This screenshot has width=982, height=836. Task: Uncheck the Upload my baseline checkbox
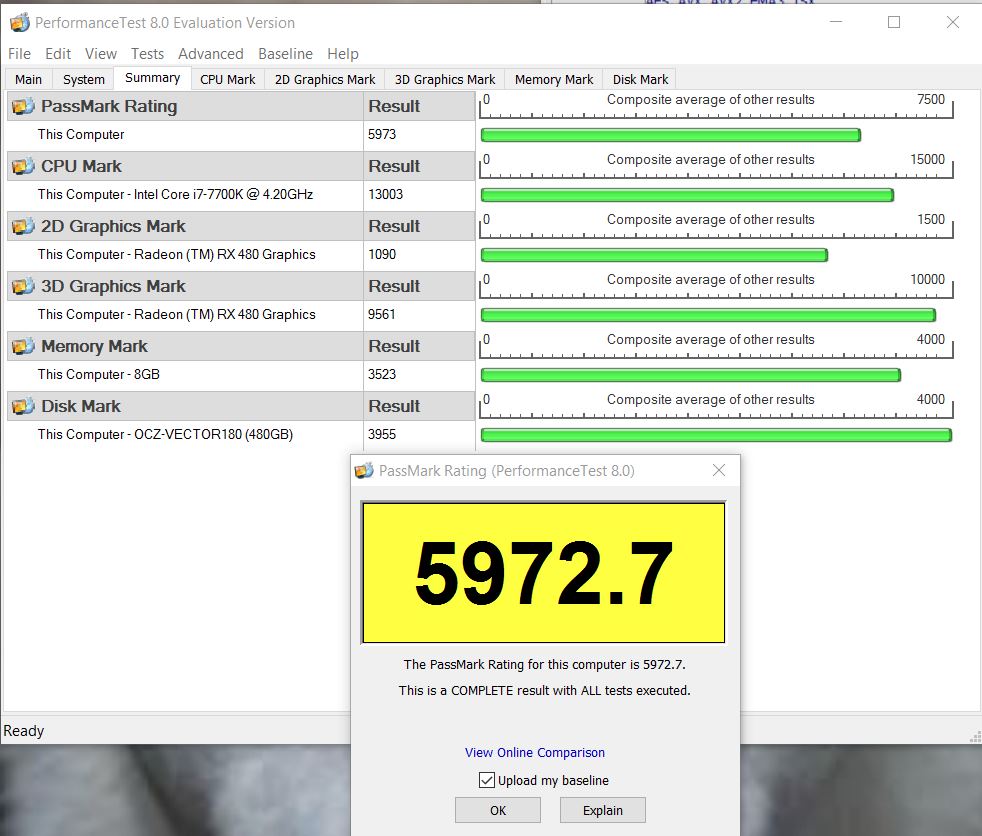coord(487,780)
